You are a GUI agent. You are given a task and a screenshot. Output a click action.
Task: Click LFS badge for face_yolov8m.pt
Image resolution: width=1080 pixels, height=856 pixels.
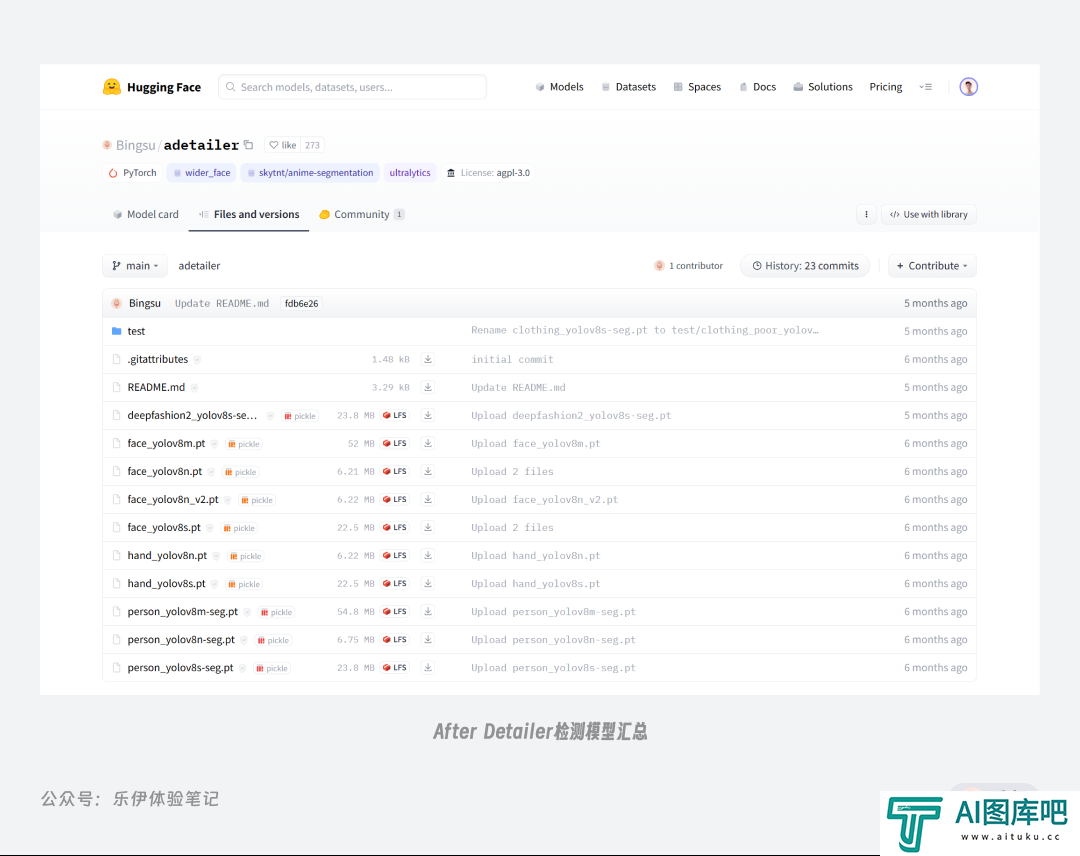point(395,443)
